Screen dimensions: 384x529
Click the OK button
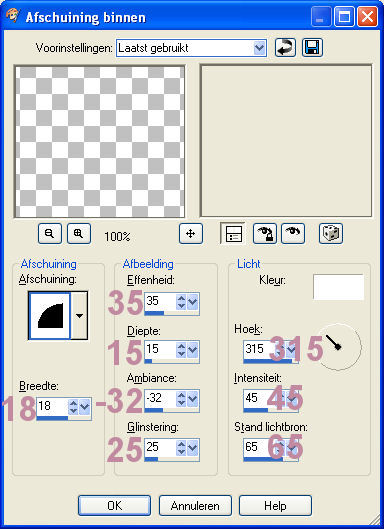[x=114, y=506]
